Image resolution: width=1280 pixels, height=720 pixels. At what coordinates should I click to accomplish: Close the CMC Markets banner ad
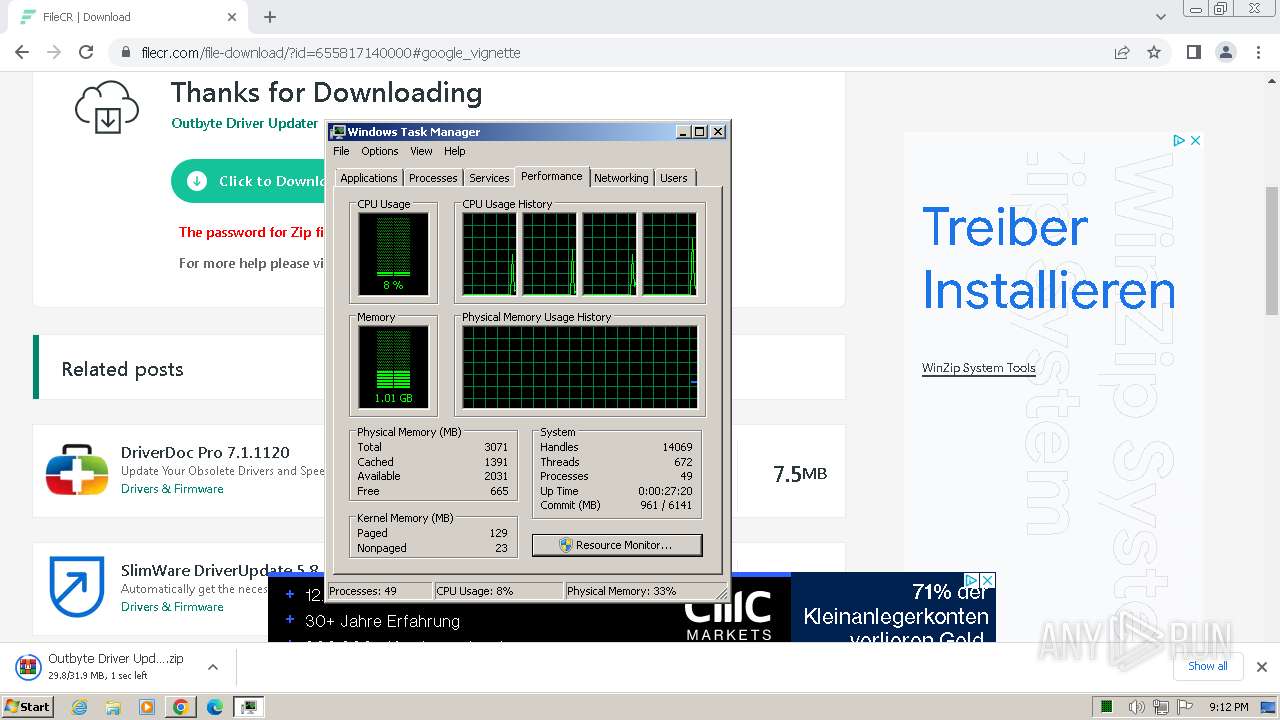pyautogui.click(x=987, y=580)
